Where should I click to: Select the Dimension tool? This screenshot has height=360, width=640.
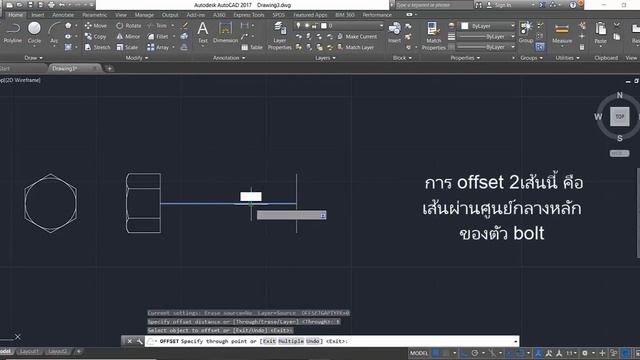tap(225, 32)
